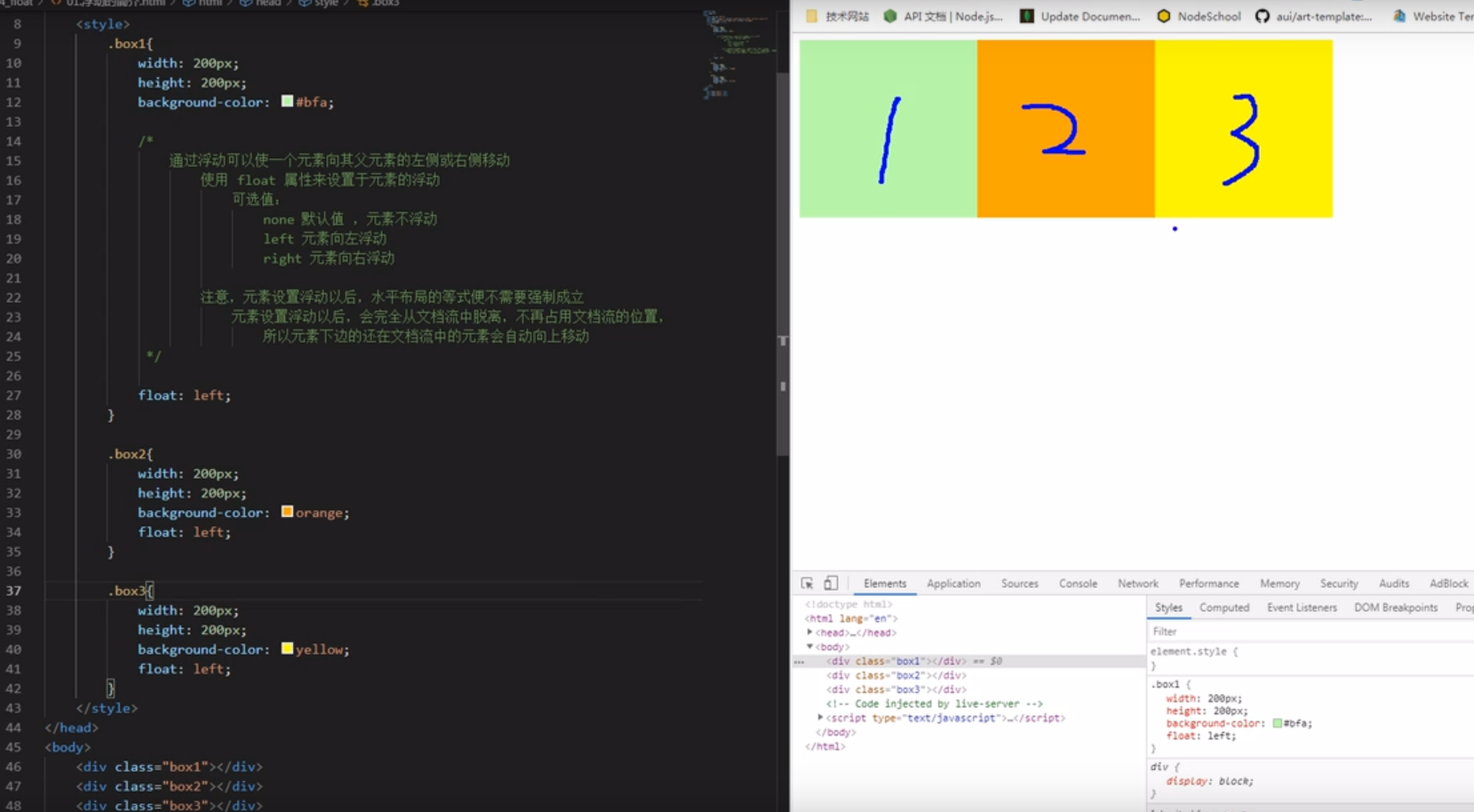
Task: Click the green box labeled 1 on the page
Action: (888, 129)
